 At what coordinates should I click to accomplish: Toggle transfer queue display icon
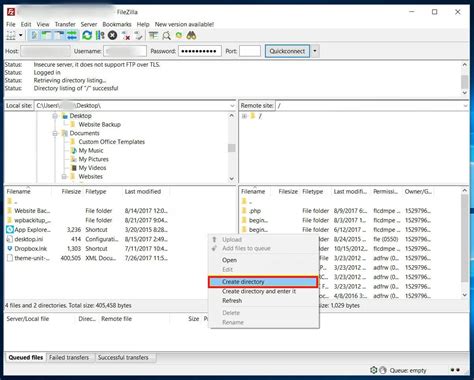(x=72, y=35)
